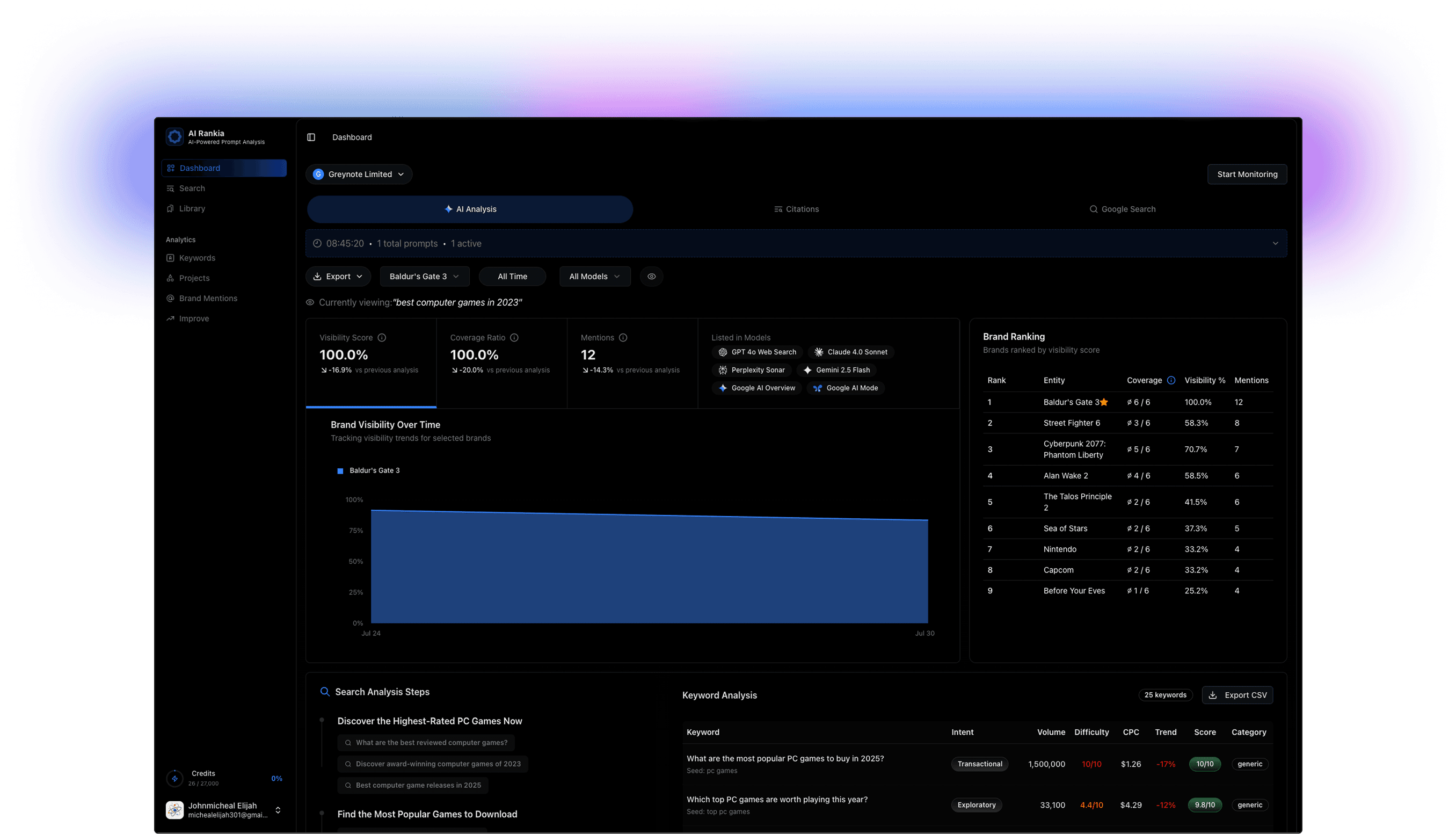Image resolution: width=1456 pixels, height=834 pixels.
Task: Open the All Models dropdown
Action: click(x=594, y=276)
